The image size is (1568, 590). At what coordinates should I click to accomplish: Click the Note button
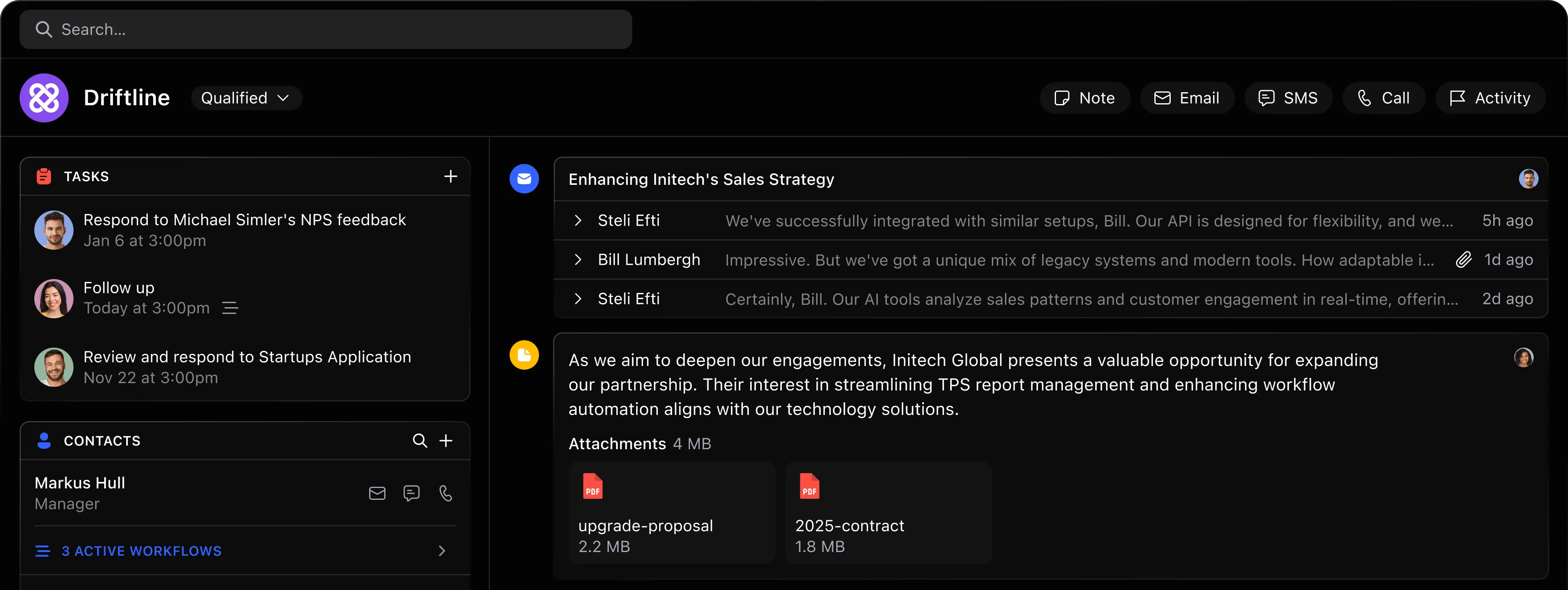pyautogui.click(x=1085, y=98)
